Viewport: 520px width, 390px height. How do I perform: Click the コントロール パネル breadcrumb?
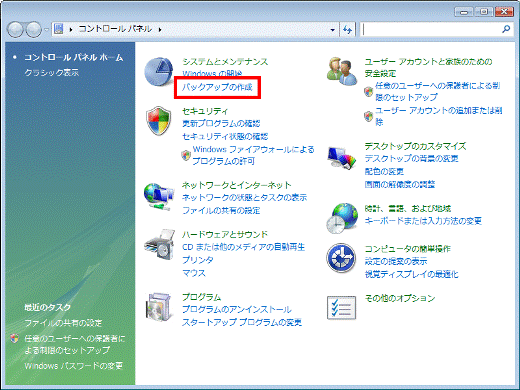115,29
